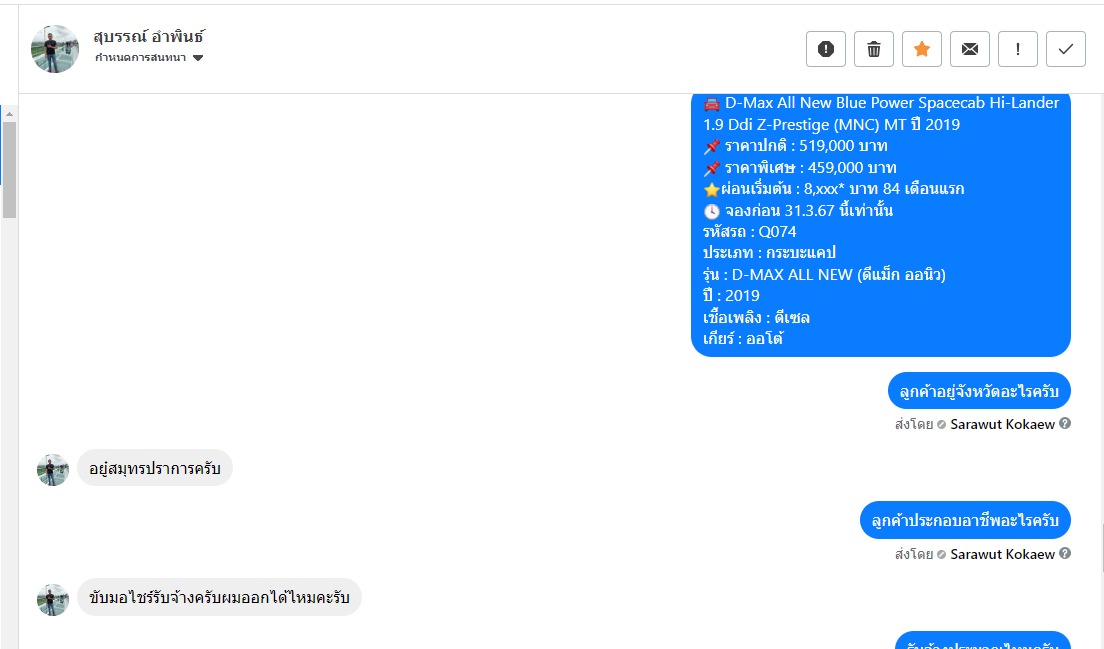
Task: Select the ขับมอไซร์รับจ้างครับผมออกได้ไหมคะรับ message
Action: point(219,598)
